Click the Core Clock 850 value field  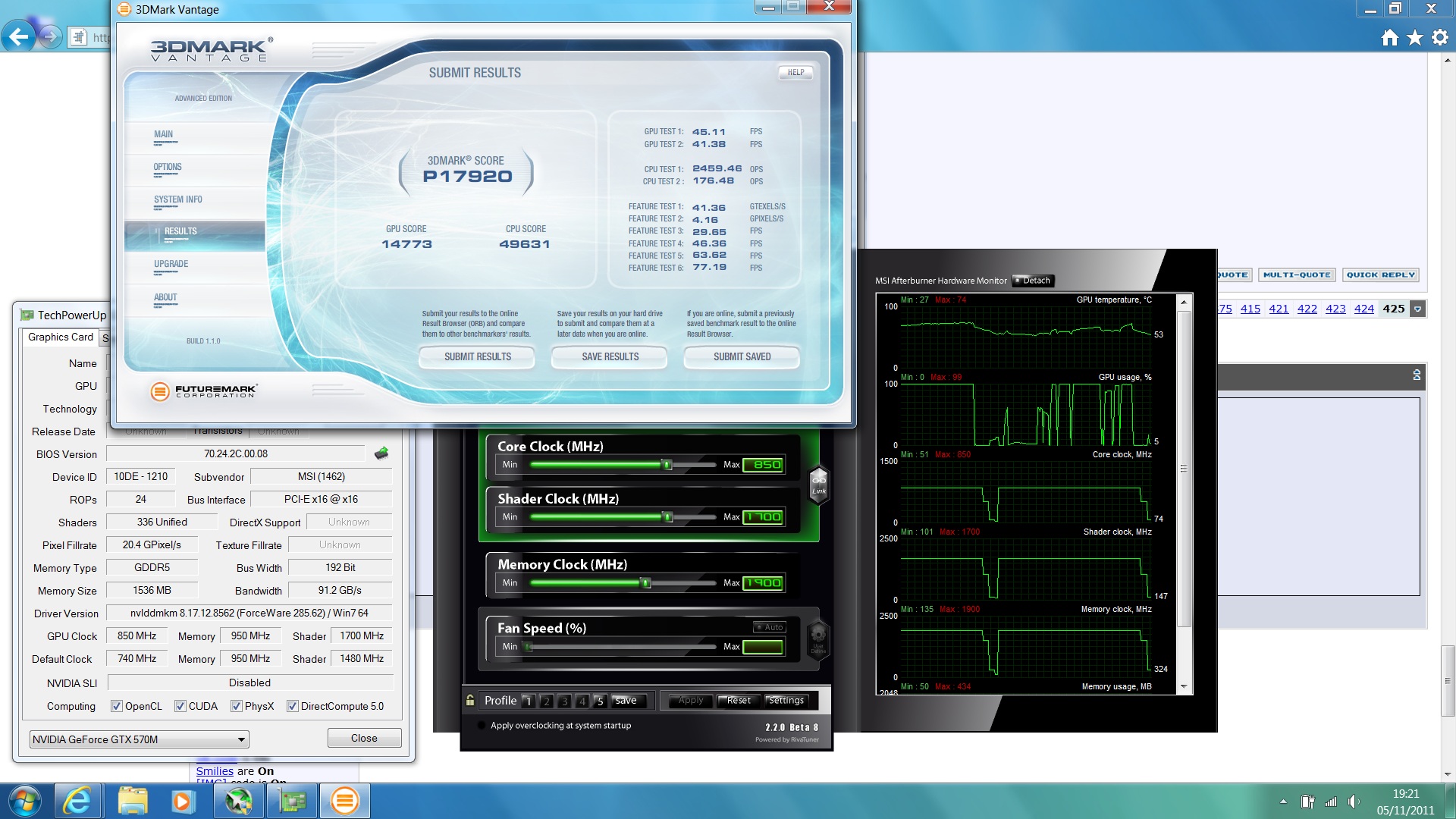[x=763, y=465]
